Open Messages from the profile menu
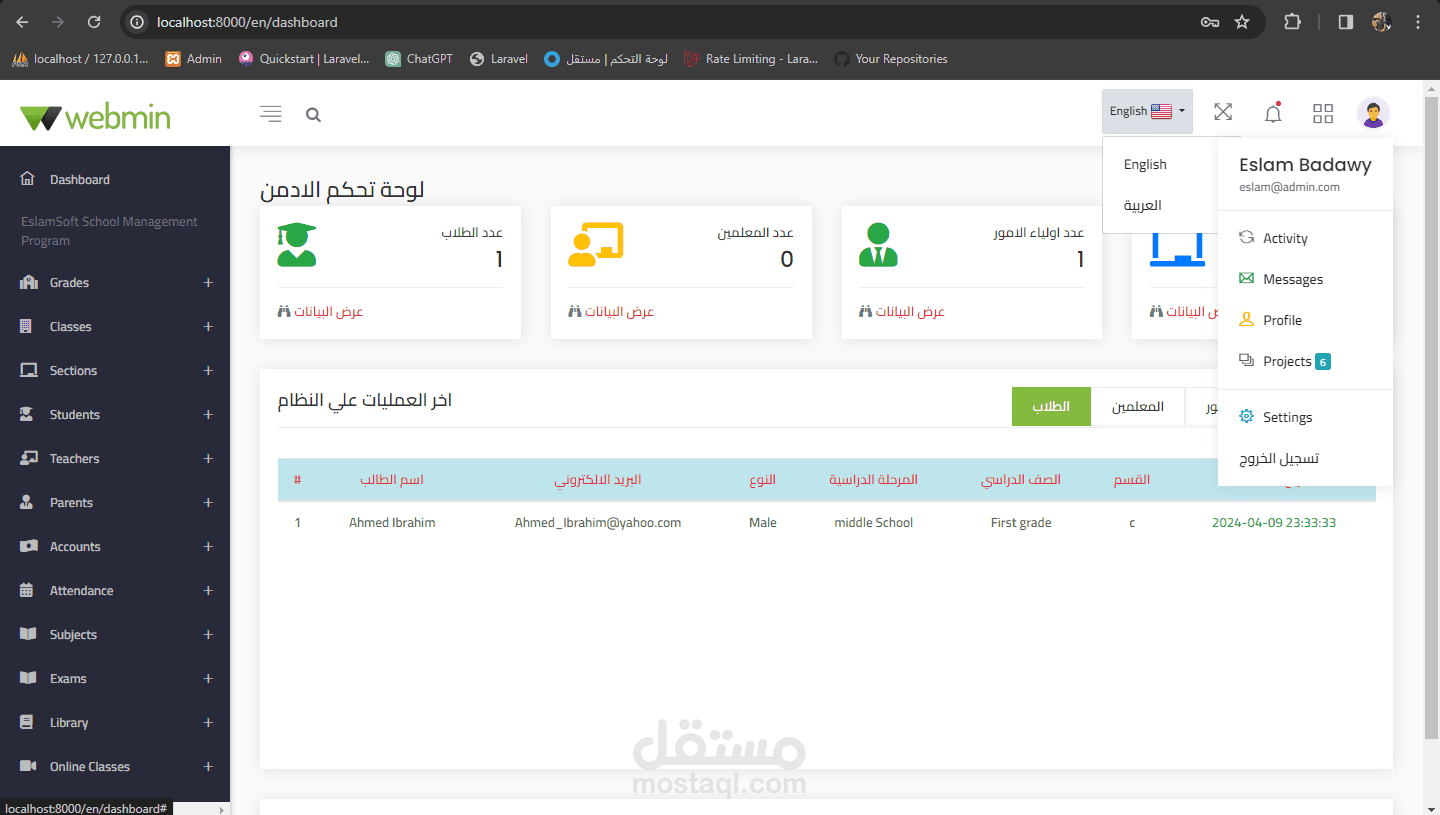 [1292, 279]
